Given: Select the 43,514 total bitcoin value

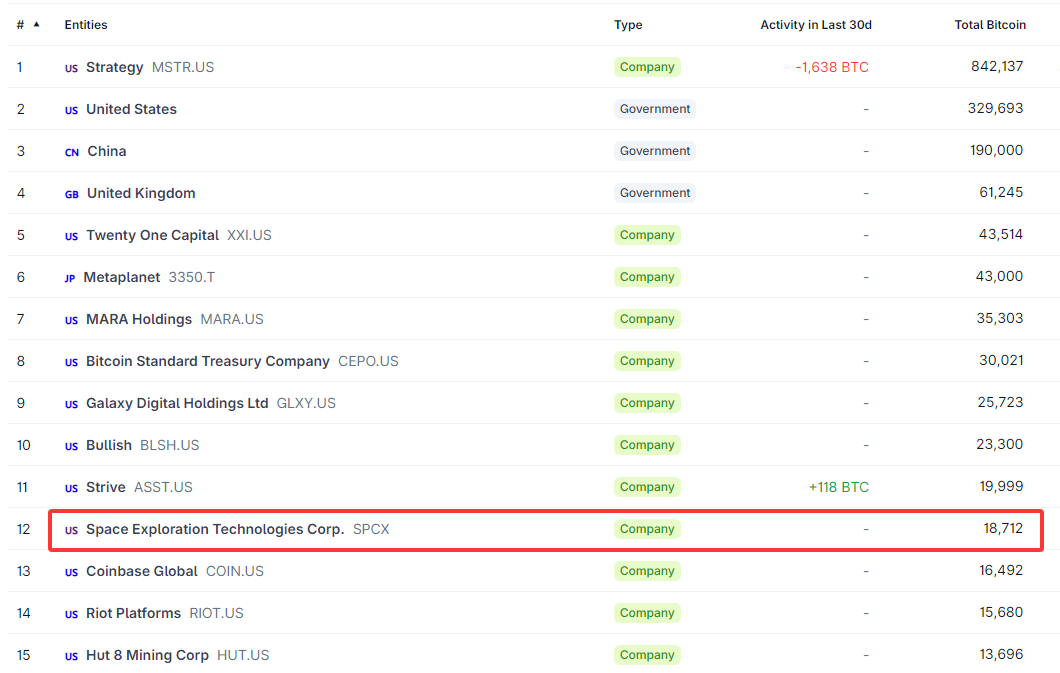Looking at the screenshot, I should pyautogui.click(x=1001, y=234).
